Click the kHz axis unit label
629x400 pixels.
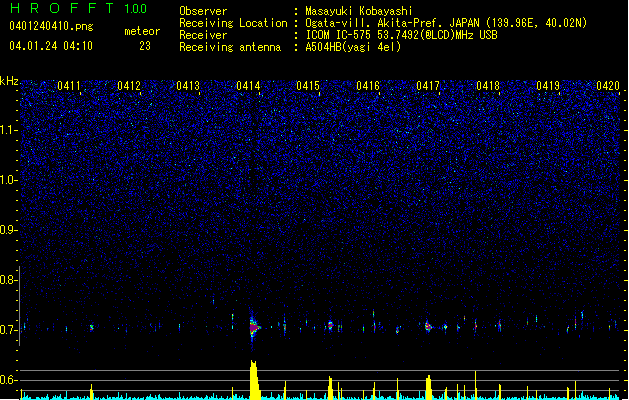(9, 81)
